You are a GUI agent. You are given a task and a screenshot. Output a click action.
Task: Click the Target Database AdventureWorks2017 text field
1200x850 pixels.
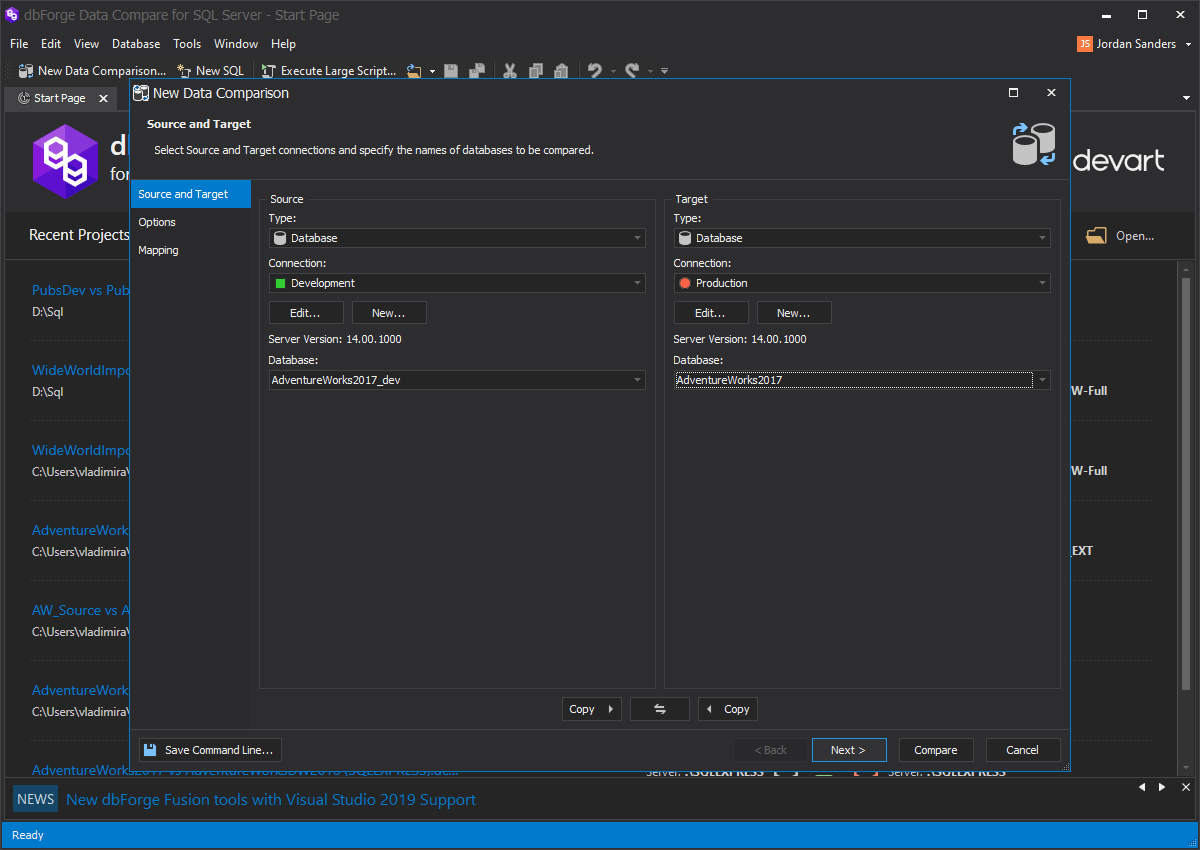tap(854, 380)
